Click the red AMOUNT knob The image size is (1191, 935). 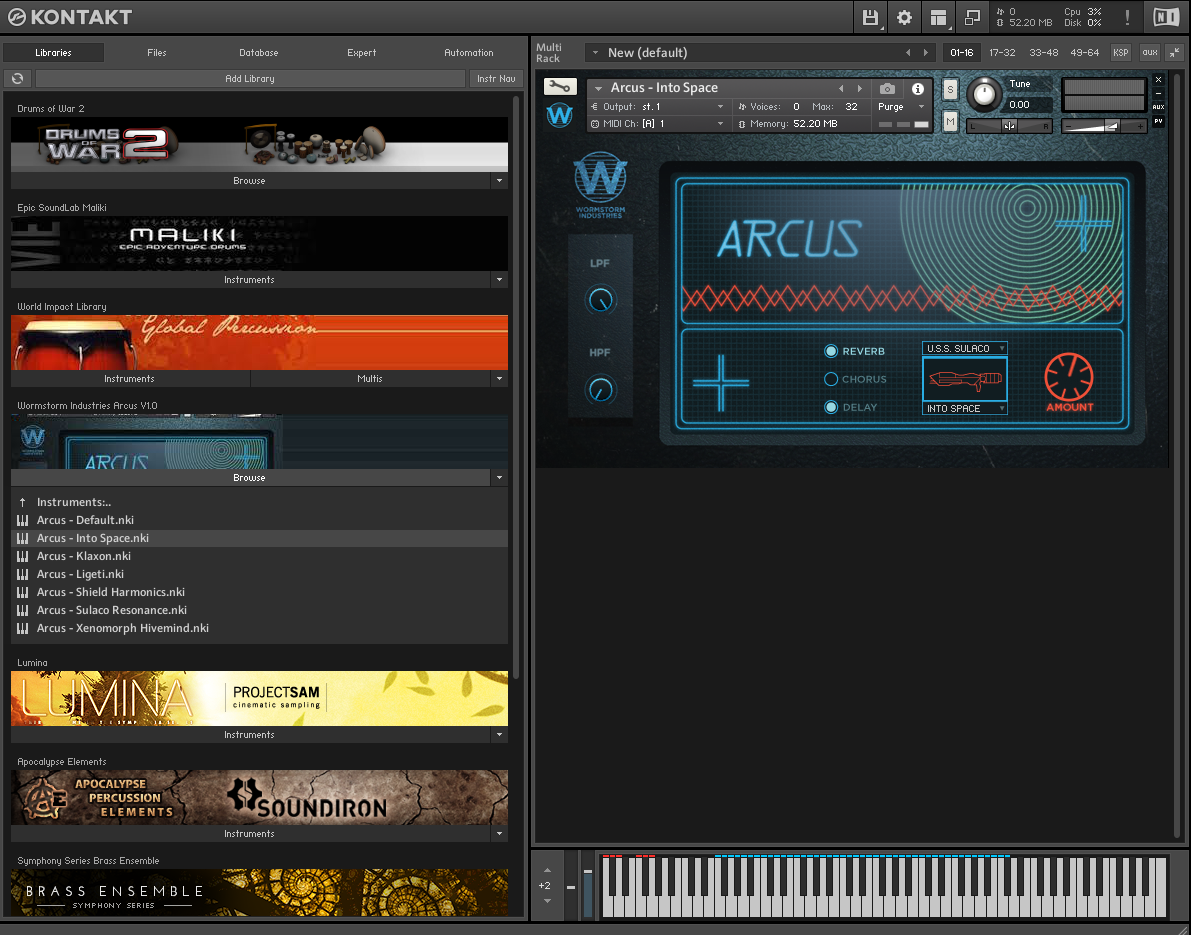coord(1069,377)
